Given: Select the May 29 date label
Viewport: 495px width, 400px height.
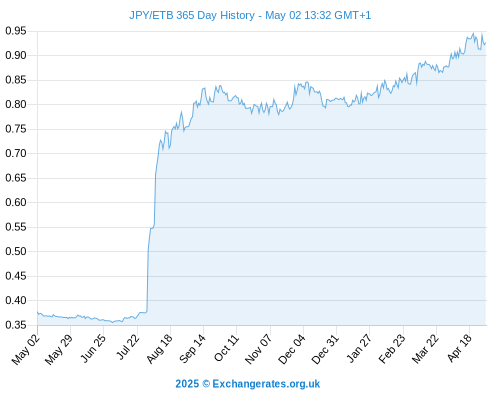Looking at the screenshot, I should pos(59,349).
